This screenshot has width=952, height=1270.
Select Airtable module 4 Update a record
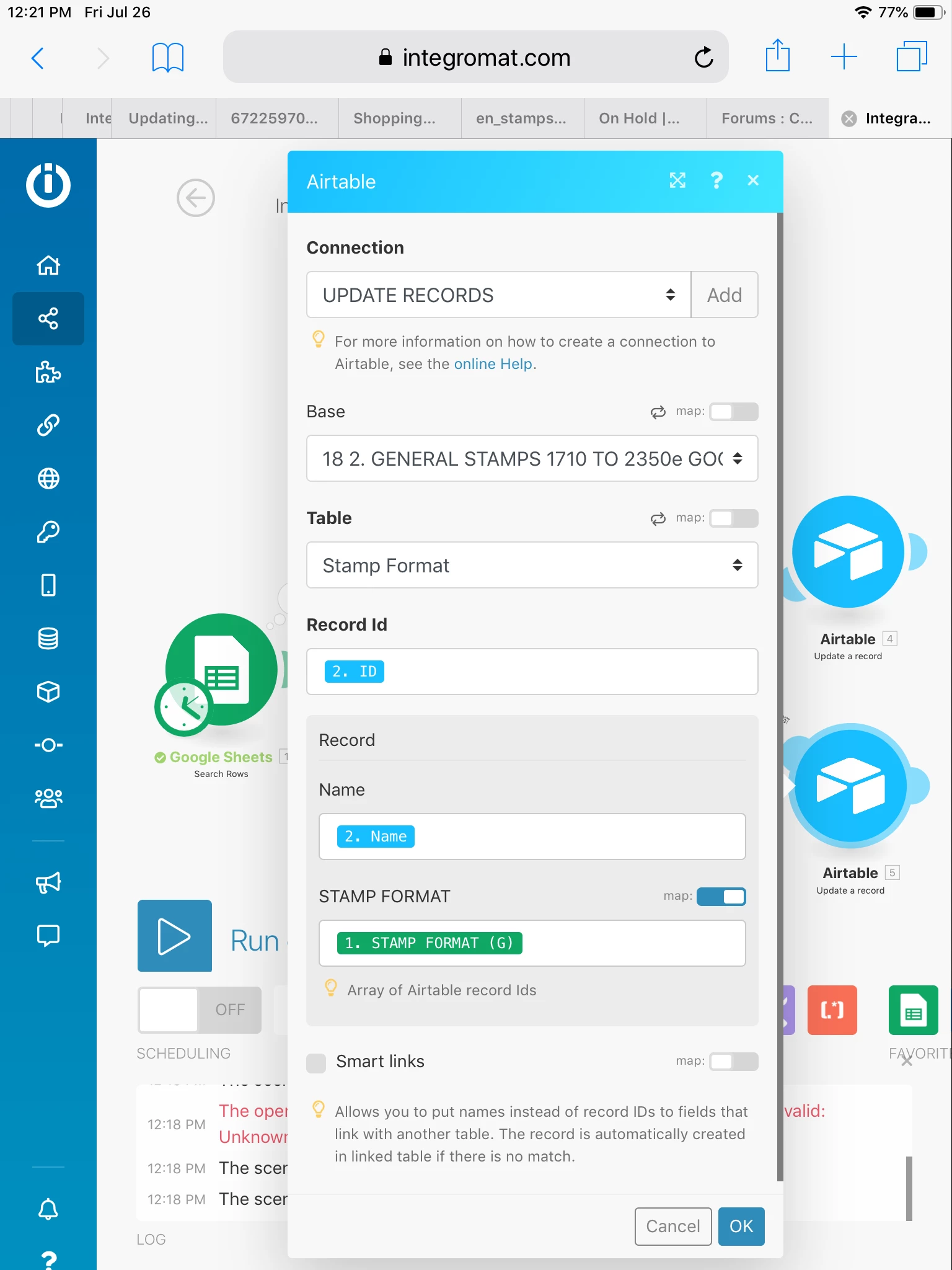(x=848, y=552)
